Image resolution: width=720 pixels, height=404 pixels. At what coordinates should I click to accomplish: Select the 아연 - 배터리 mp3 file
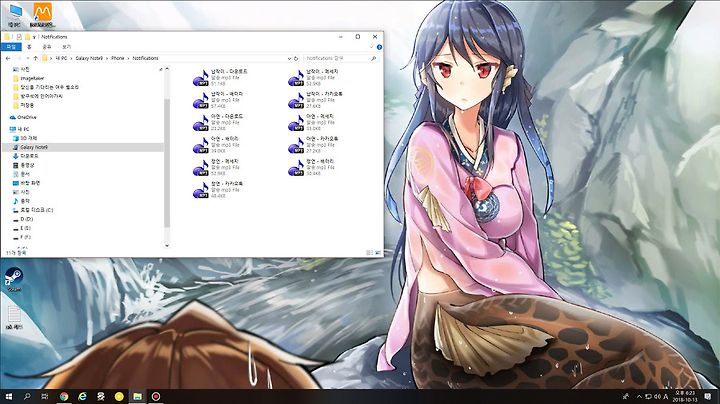pos(218,145)
